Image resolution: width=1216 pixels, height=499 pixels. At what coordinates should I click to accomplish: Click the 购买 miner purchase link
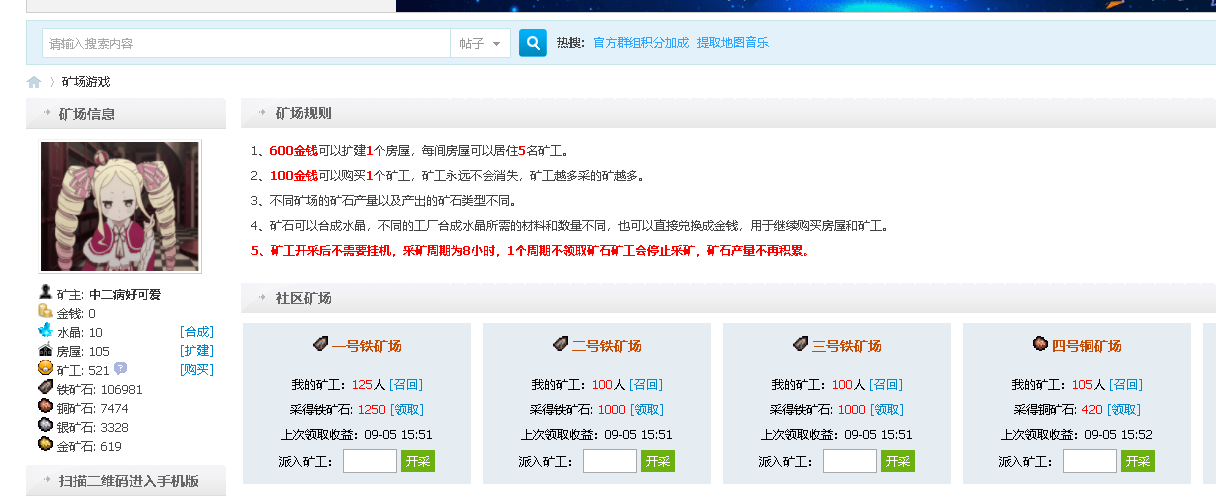(x=196, y=369)
